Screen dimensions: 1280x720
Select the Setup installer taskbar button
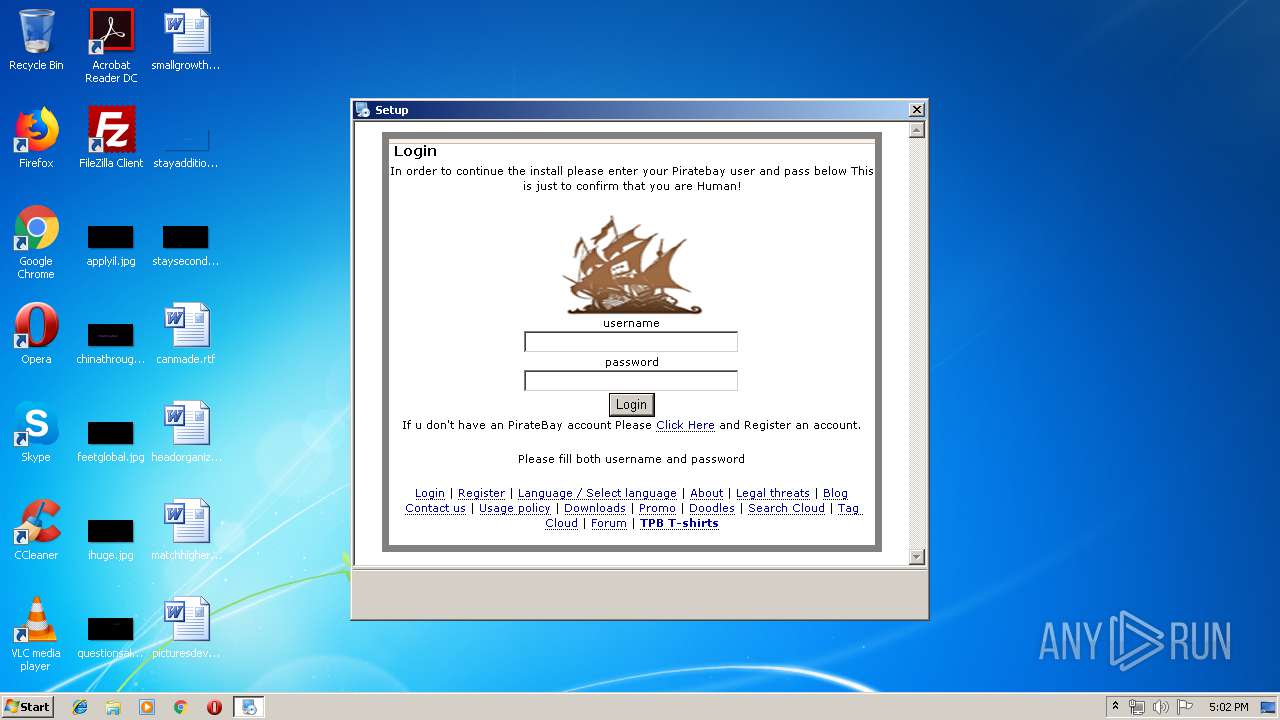point(248,707)
